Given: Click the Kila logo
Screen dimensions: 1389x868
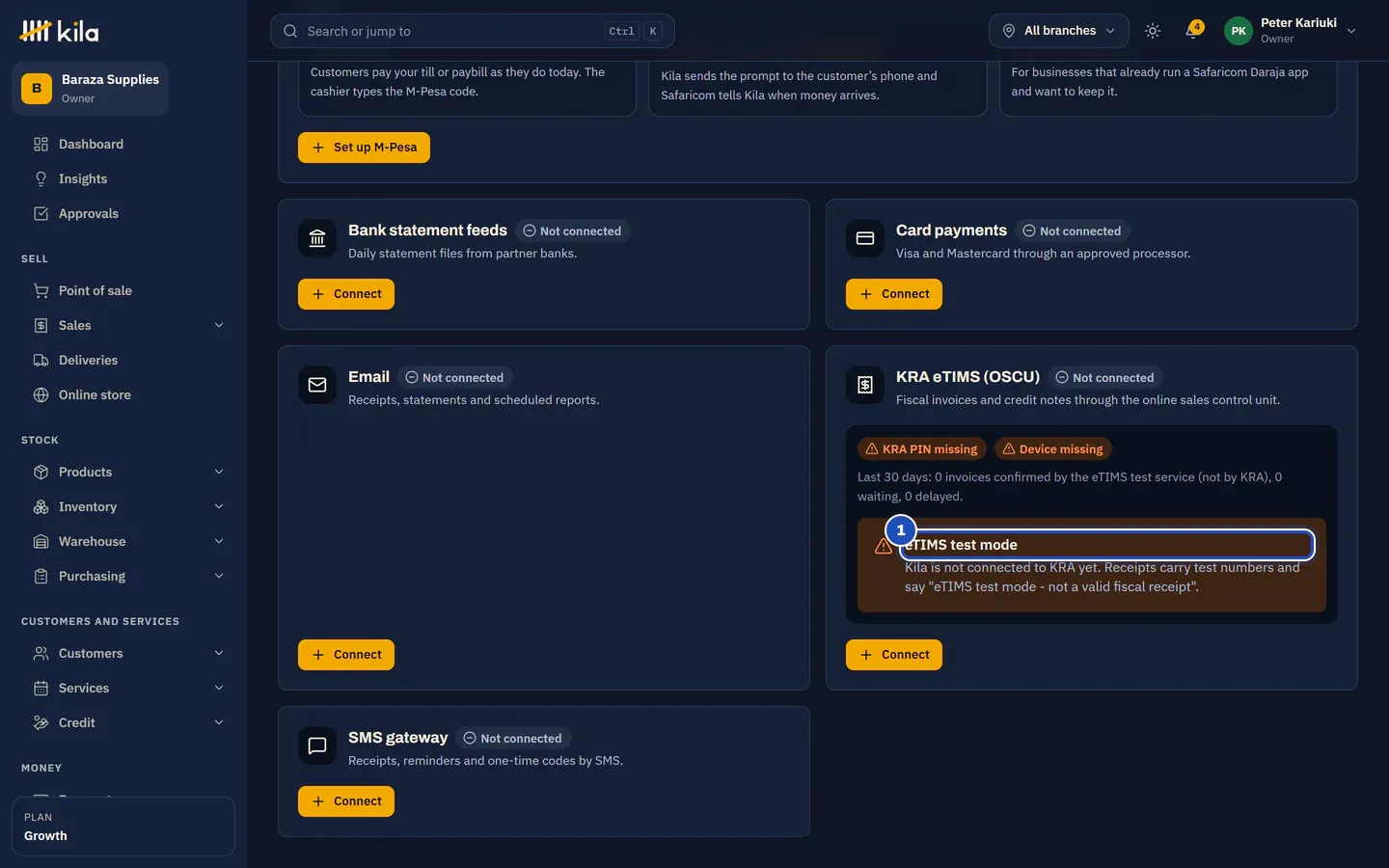Looking at the screenshot, I should 59,31.
